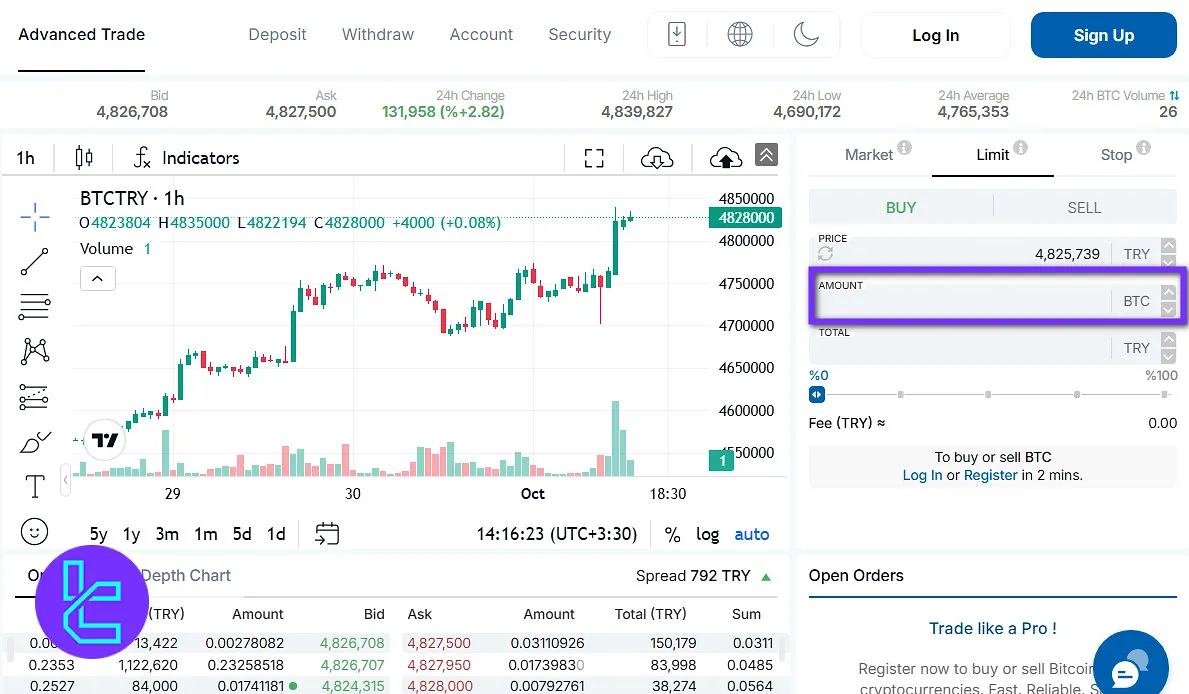Open the XABCD pattern tool
The height and width of the screenshot is (694, 1189).
tap(33, 351)
